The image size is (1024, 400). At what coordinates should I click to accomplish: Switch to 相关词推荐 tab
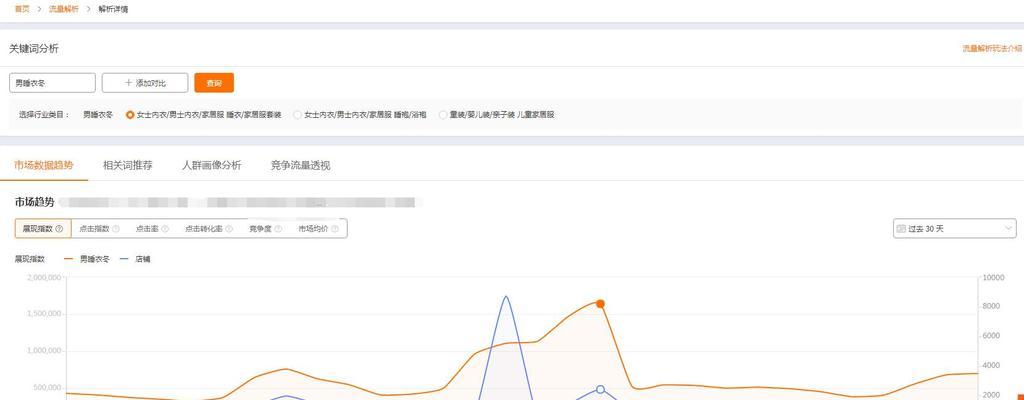tap(127, 165)
